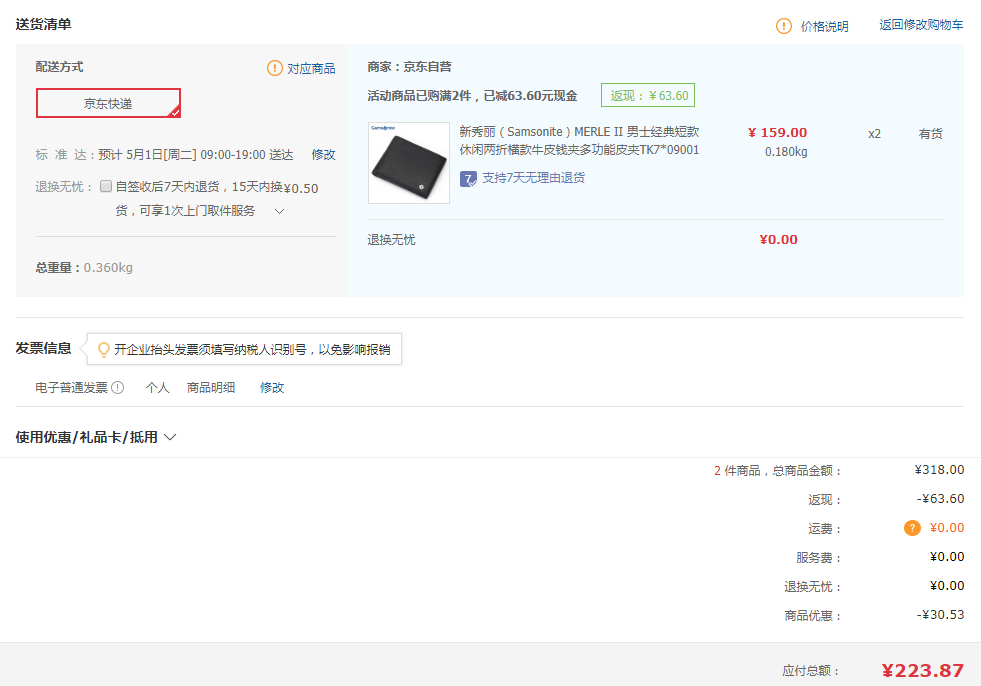Click the wallet product image thumbnail
The width and height of the screenshot is (981, 686).
[x=408, y=162]
